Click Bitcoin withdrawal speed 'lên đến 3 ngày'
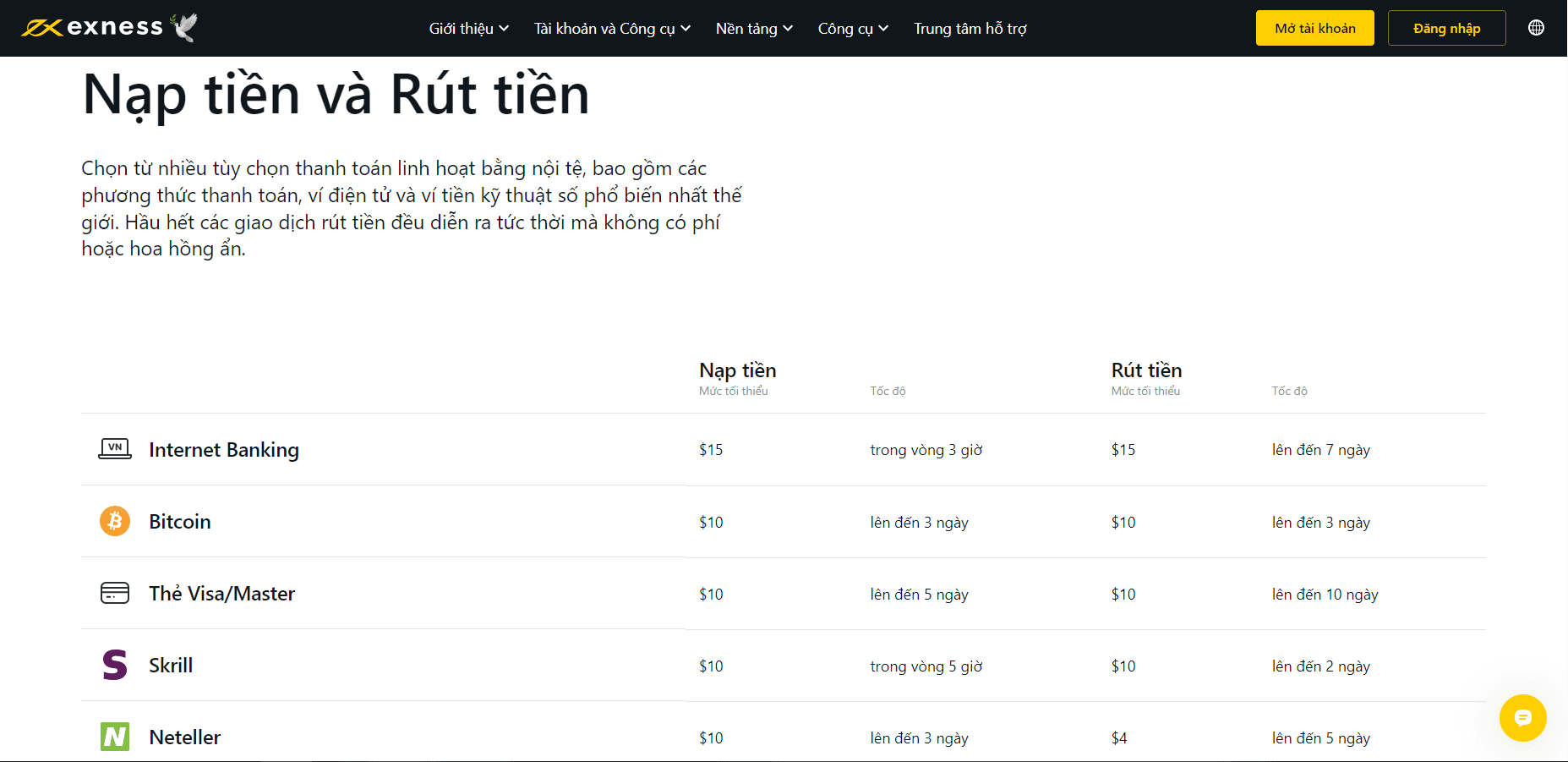 pyautogui.click(x=1321, y=523)
